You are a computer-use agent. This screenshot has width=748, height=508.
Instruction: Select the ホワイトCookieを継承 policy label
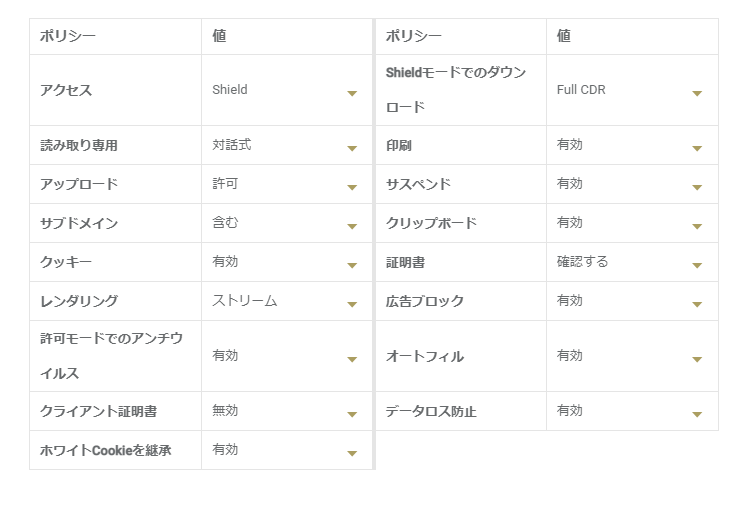coord(105,450)
